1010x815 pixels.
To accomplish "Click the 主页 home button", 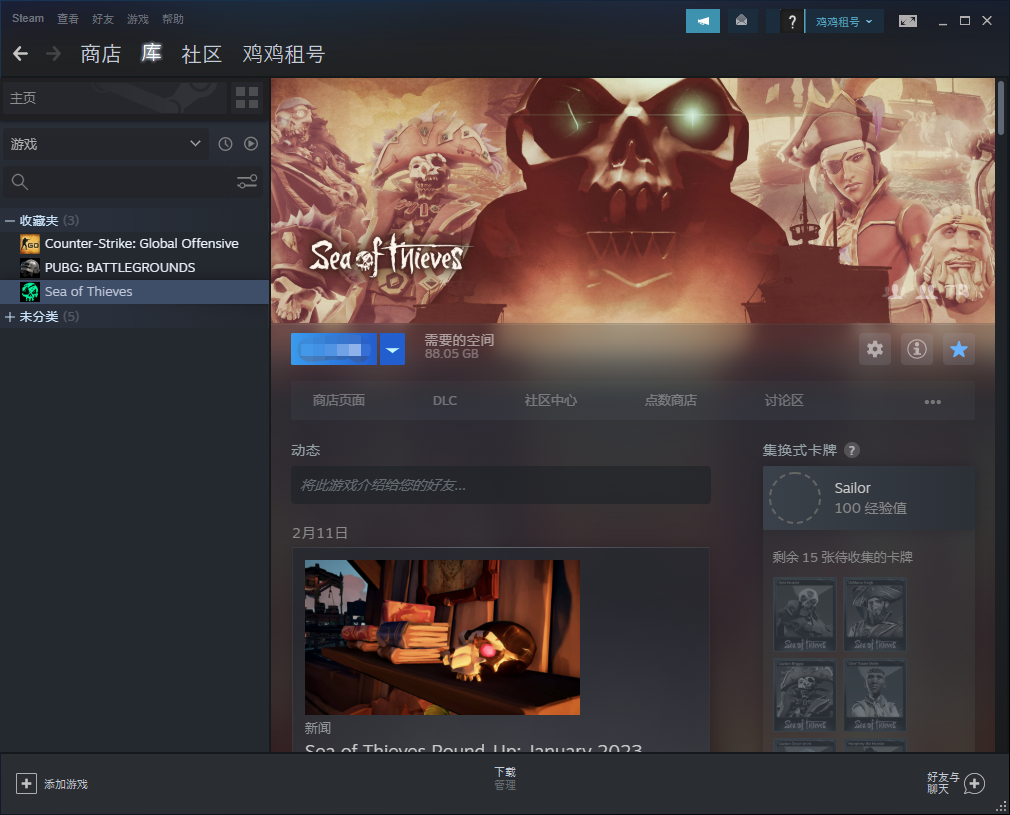I will (x=115, y=98).
